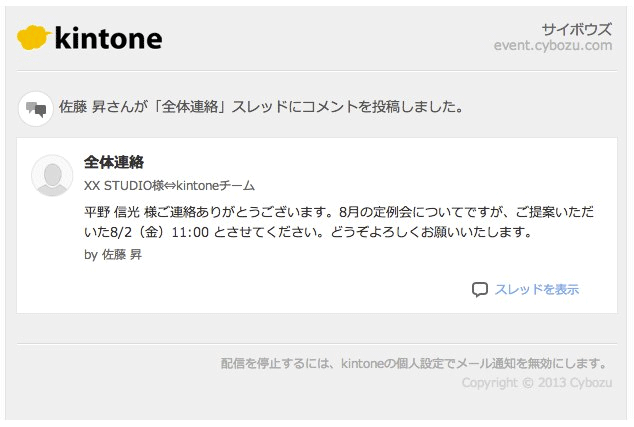Click the yellow kintone cloud logo
The image size is (634, 427).
pyautogui.click(x=34, y=38)
